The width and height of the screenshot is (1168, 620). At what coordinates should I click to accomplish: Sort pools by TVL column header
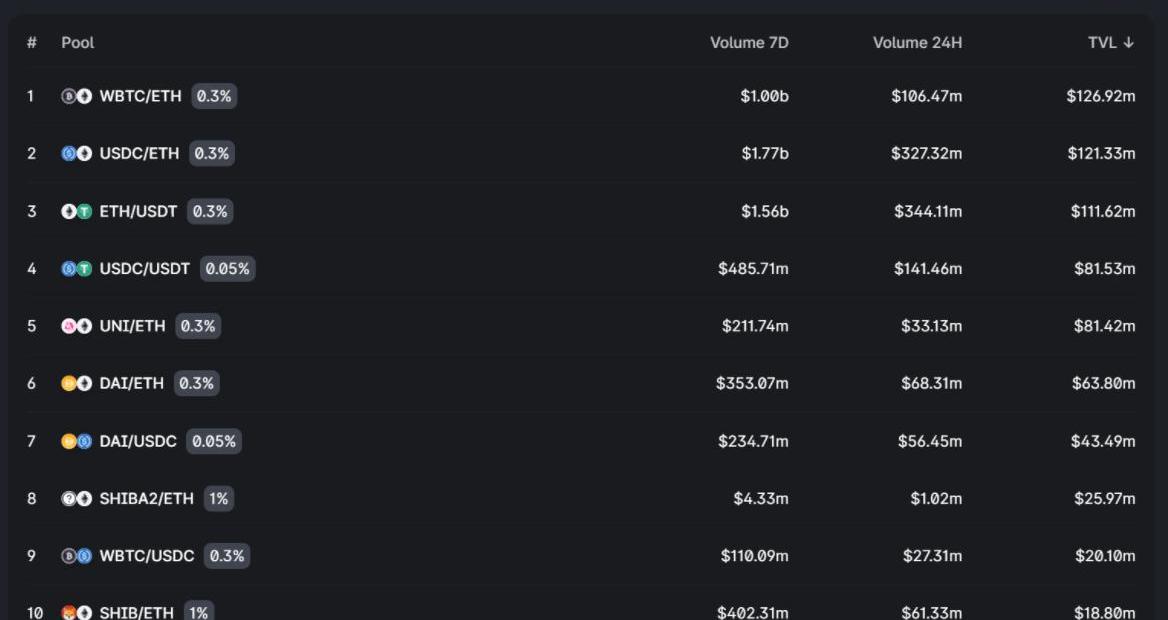(x=1110, y=42)
